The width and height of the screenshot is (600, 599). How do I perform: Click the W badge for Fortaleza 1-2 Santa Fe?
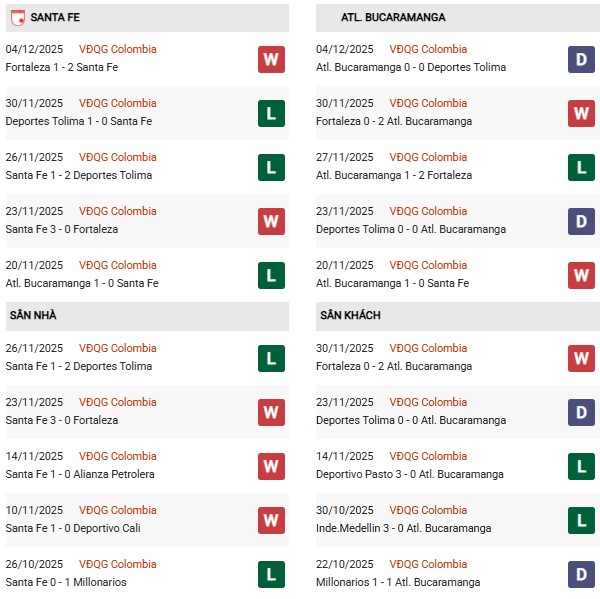[x=271, y=59]
